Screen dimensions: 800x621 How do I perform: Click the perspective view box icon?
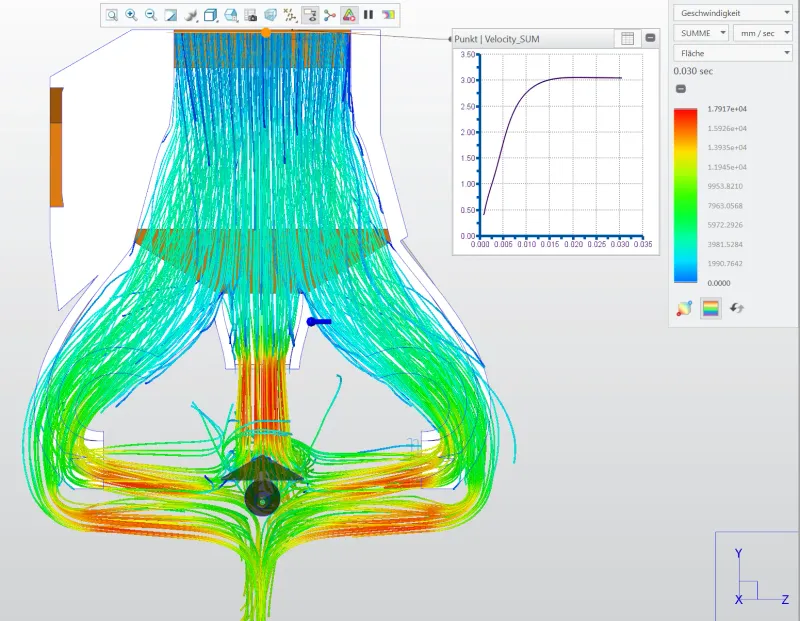(270, 15)
